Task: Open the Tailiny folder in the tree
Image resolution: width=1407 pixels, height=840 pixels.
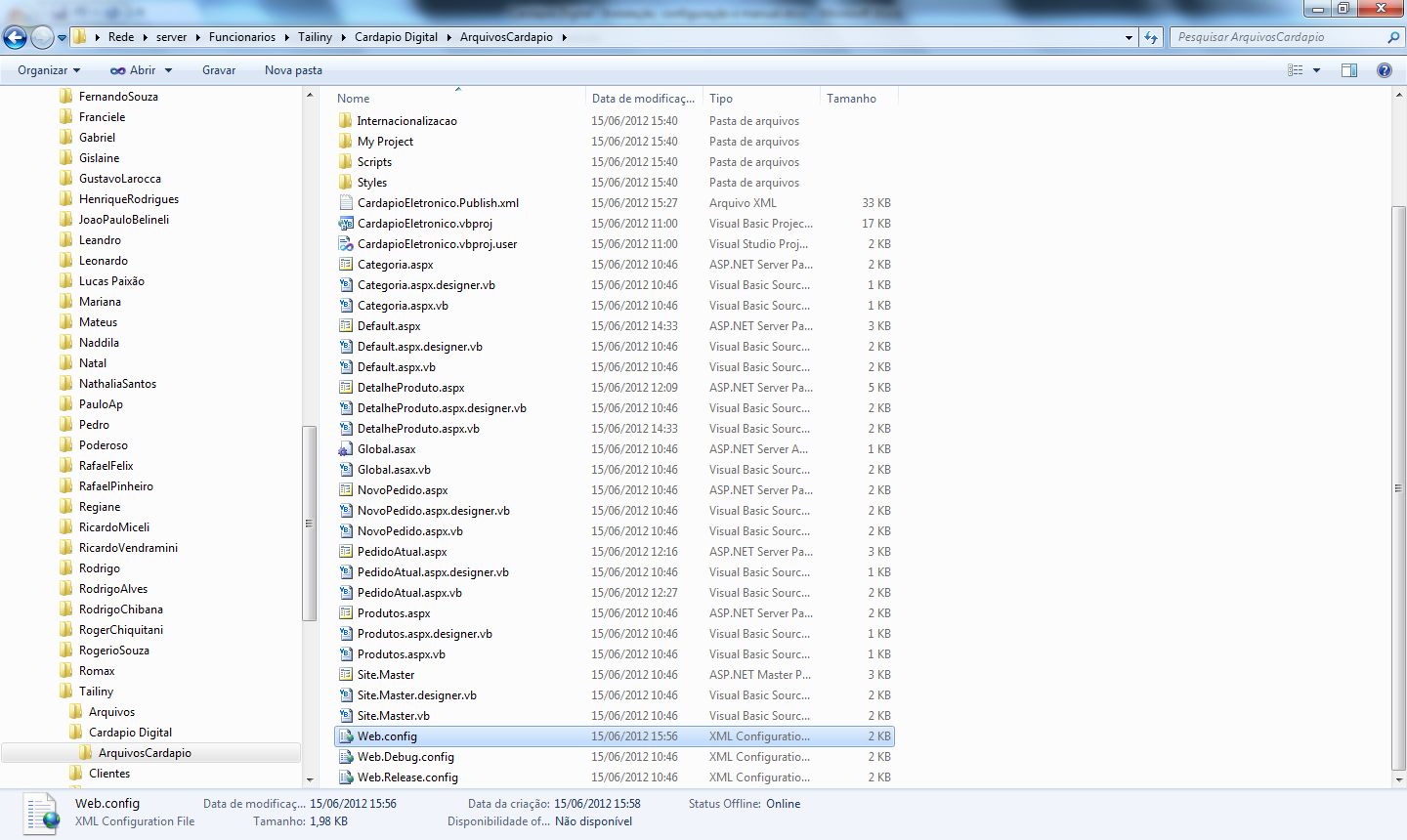Action: coord(97,692)
